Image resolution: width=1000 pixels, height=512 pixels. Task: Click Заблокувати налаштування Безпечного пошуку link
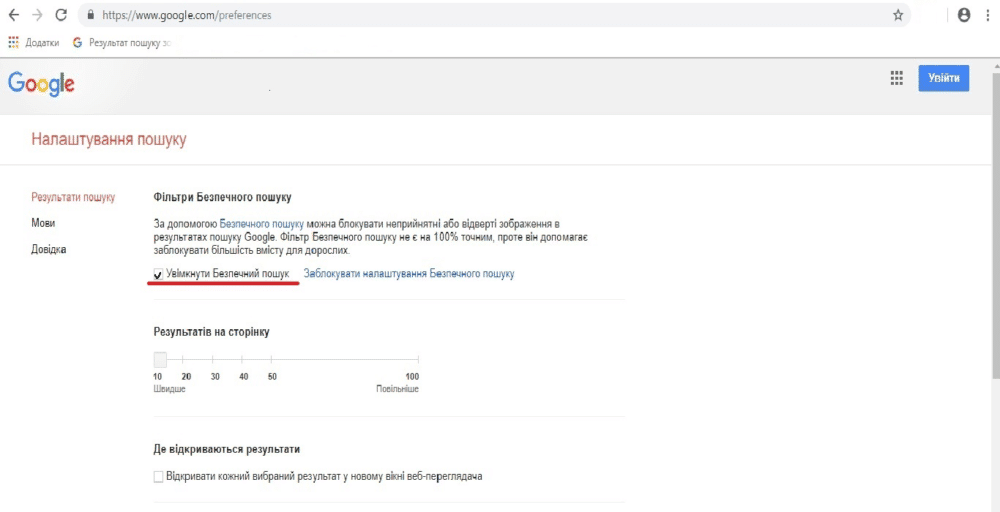[408, 274]
